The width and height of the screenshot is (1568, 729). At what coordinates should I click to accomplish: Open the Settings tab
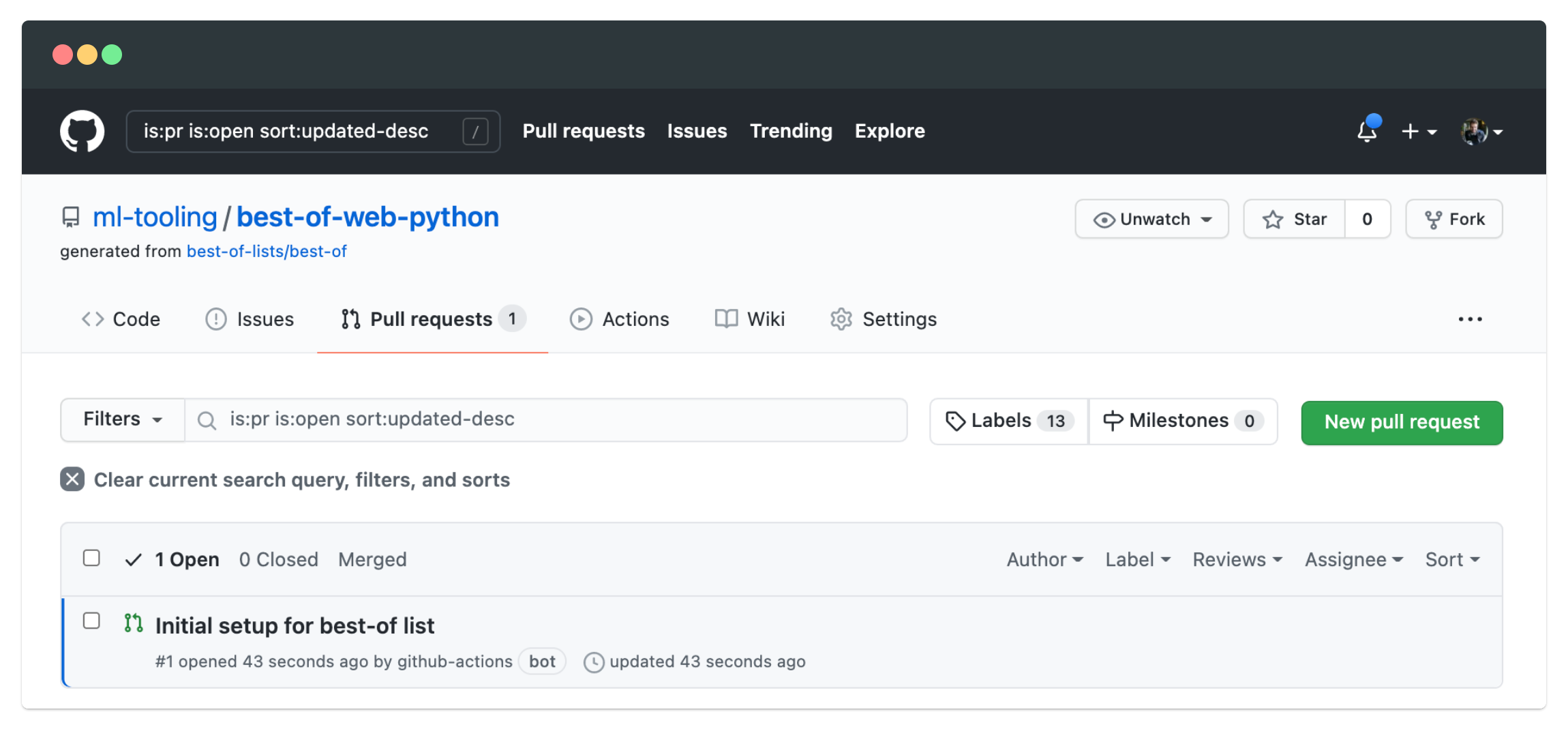[884, 319]
